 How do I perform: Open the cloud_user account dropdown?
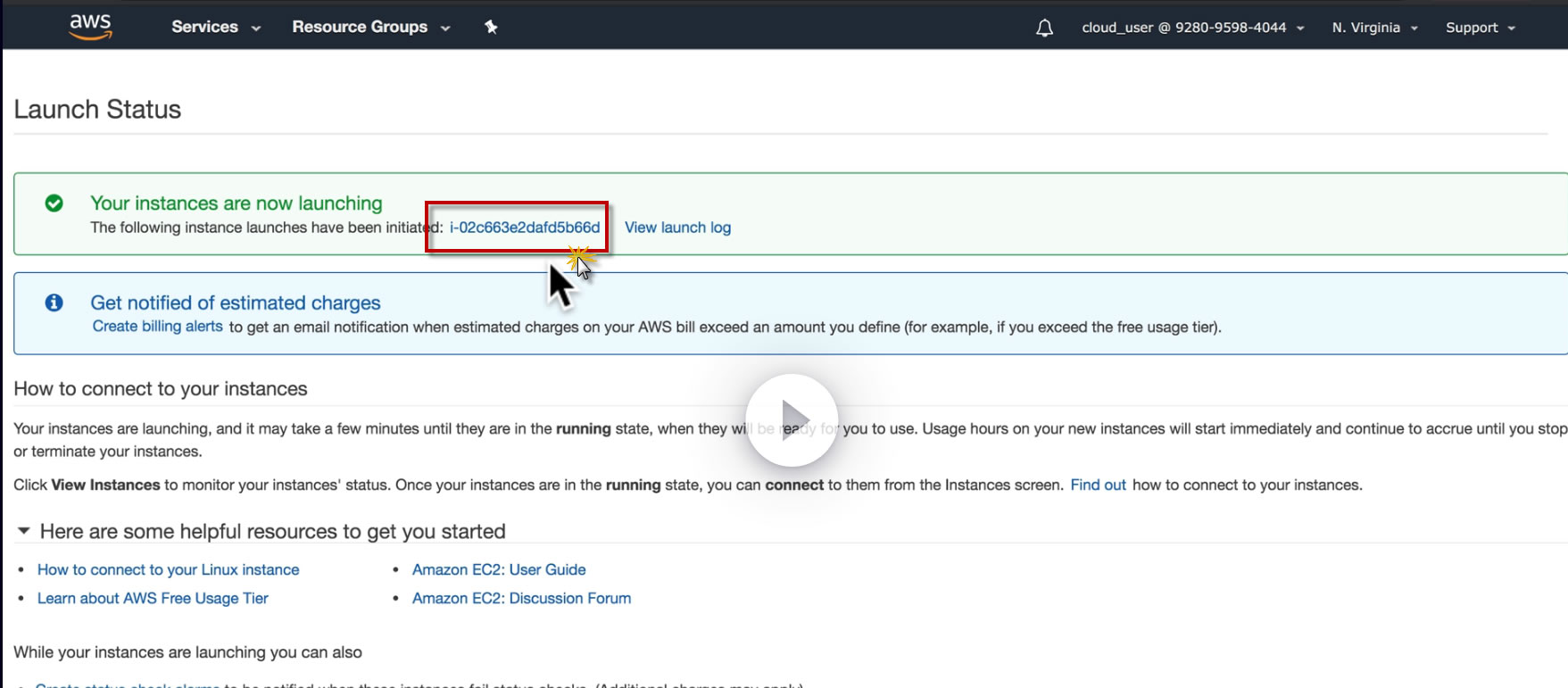1193,28
